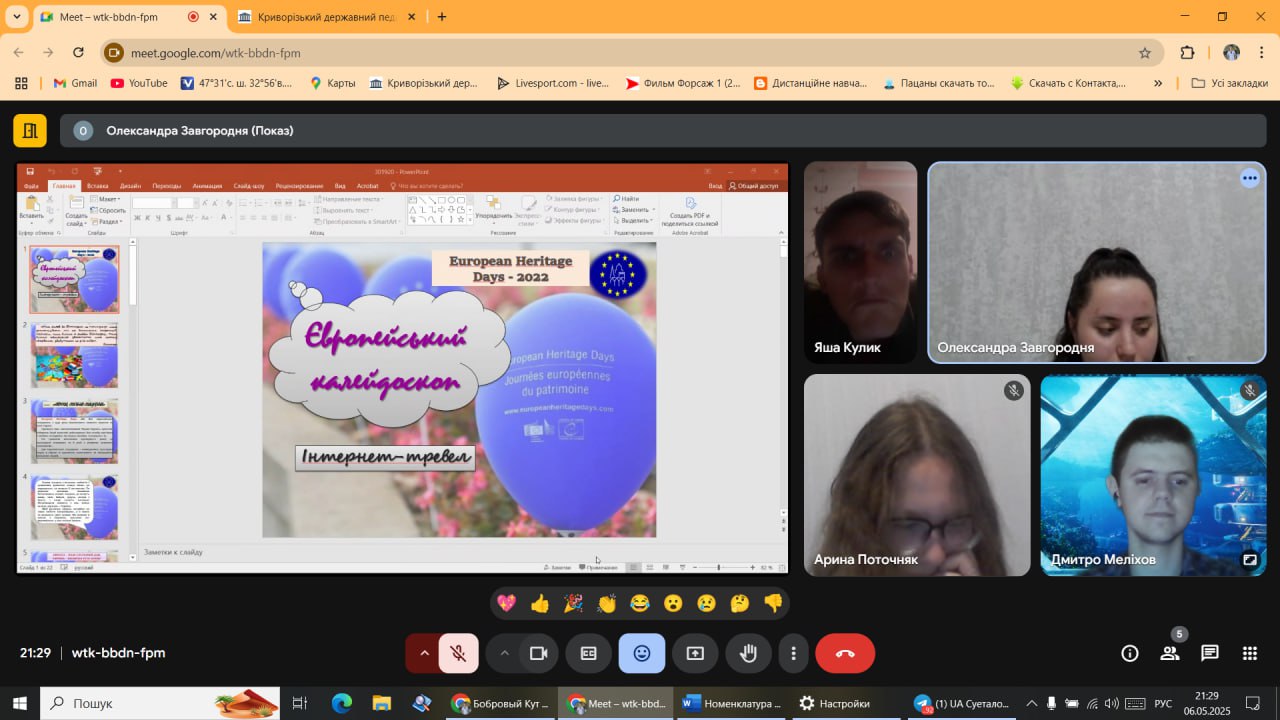
Task: Expand audio settings arrow beside microphone
Action: pos(424,653)
